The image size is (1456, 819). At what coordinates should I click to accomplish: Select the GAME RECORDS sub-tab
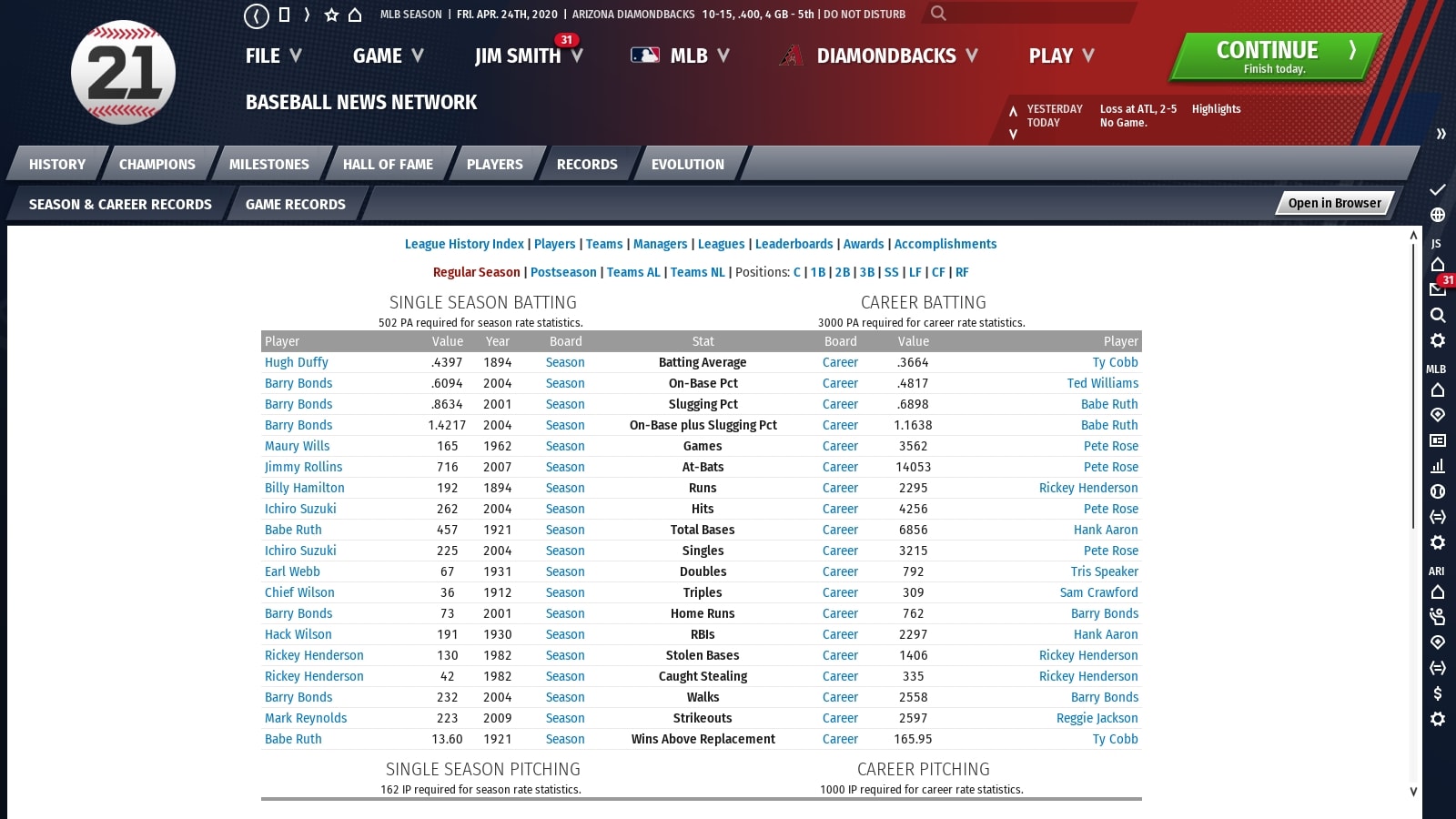(x=295, y=205)
